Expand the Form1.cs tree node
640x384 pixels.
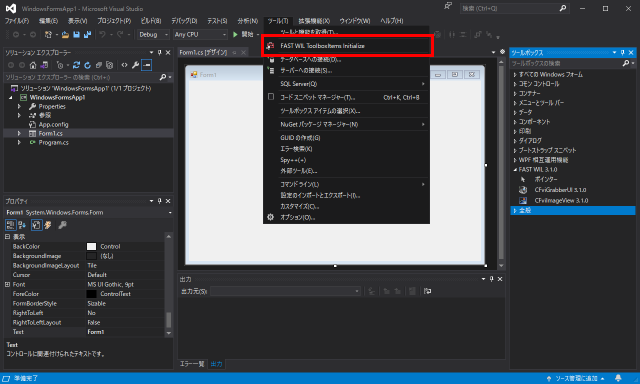tap(19, 133)
